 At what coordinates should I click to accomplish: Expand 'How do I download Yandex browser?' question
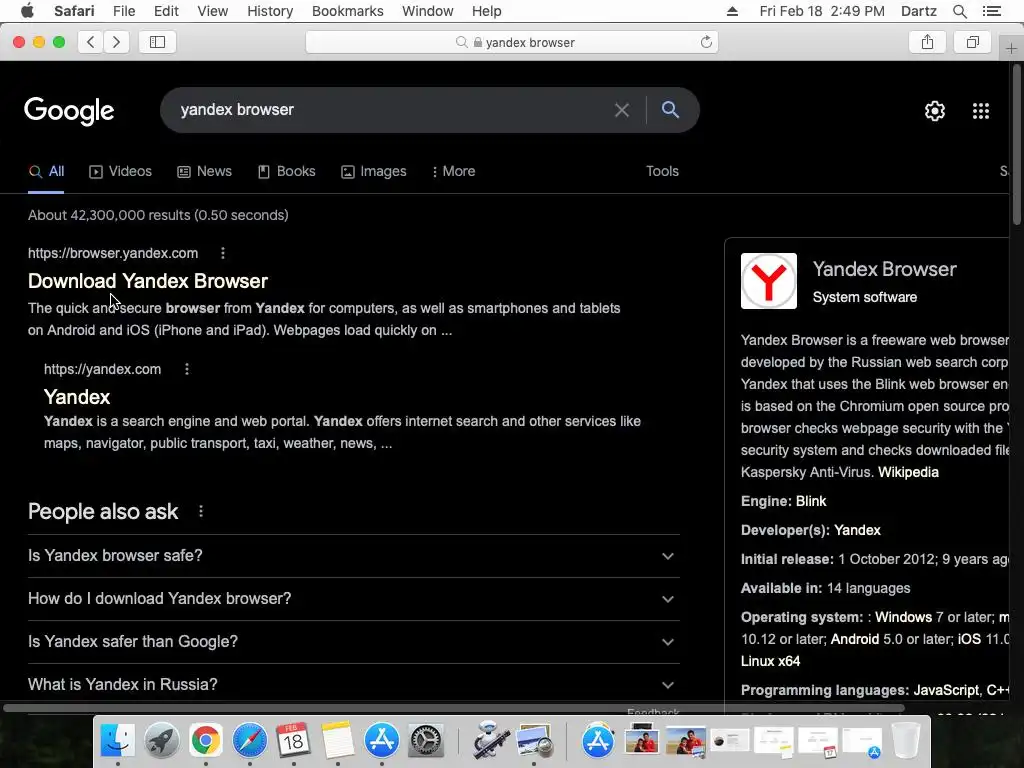tap(353, 599)
